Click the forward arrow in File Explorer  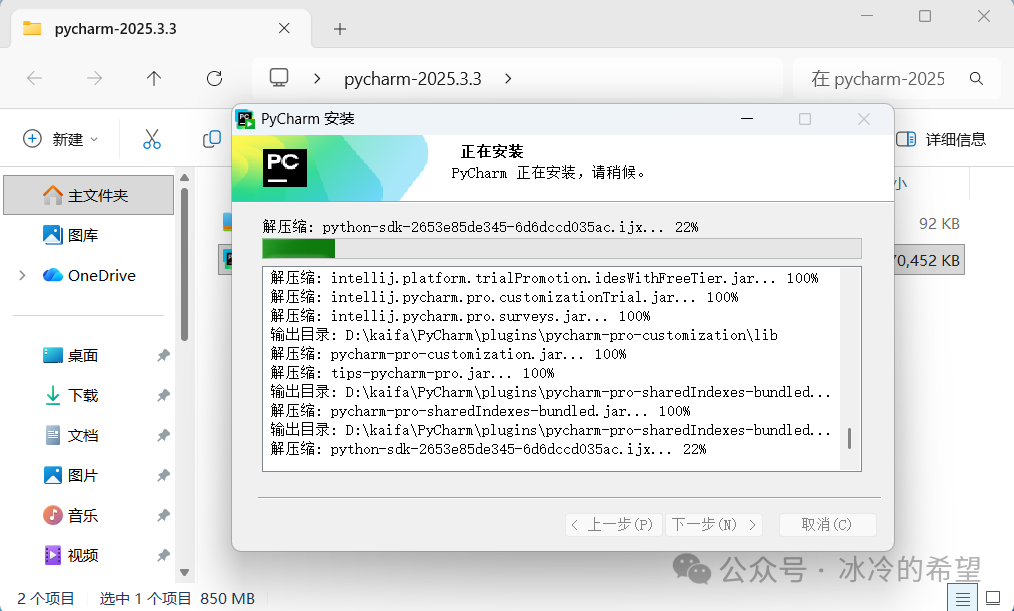click(94, 79)
